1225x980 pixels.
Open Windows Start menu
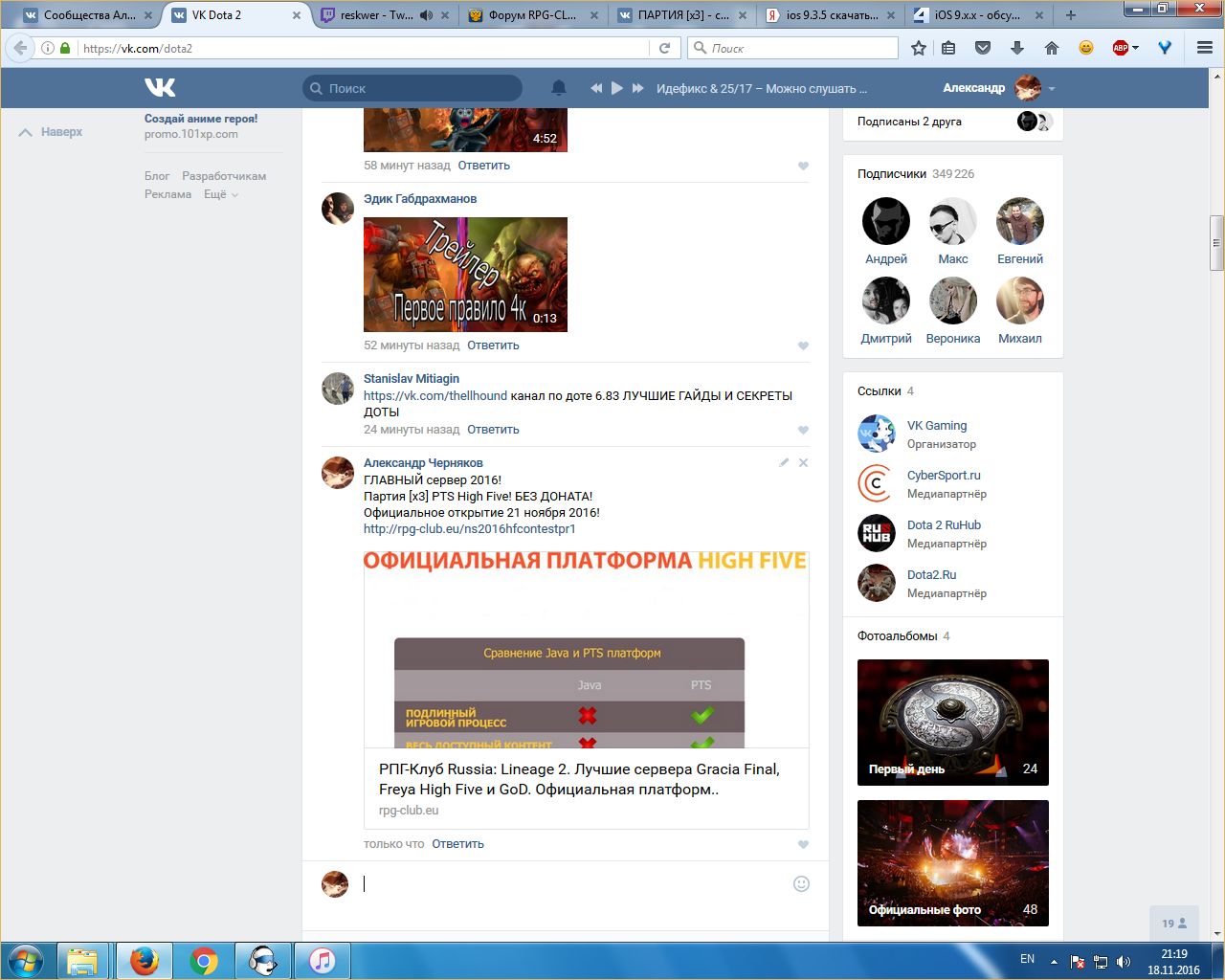pyautogui.click(x=26, y=960)
